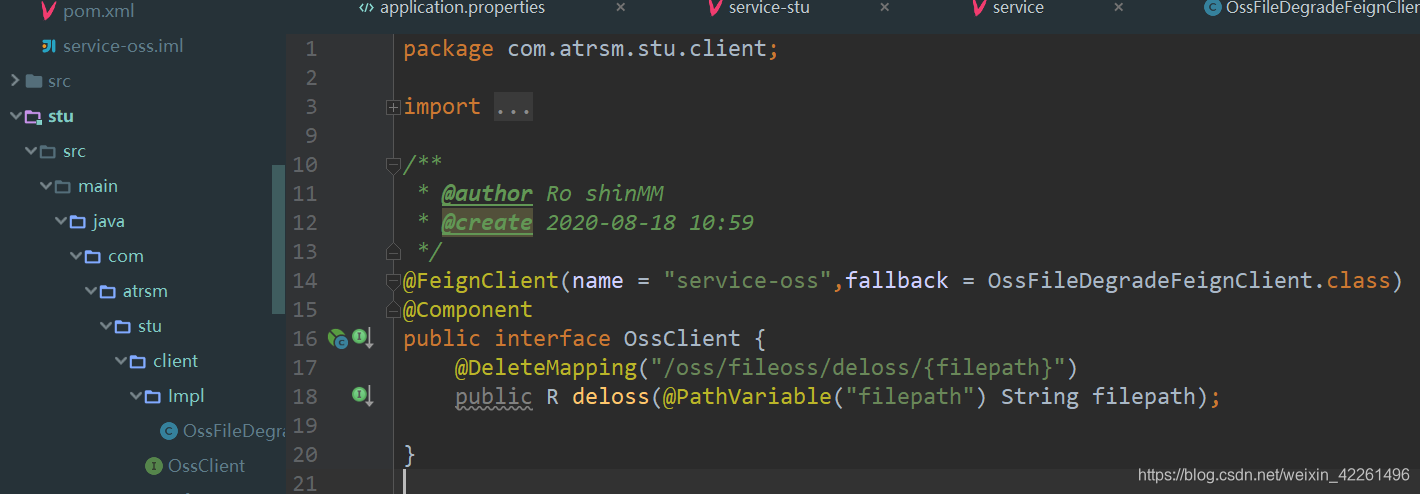The height and width of the screenshot is (494, 1420).
Task: Click the Maven icon beside pom.xml
Action: click(47, 12)
